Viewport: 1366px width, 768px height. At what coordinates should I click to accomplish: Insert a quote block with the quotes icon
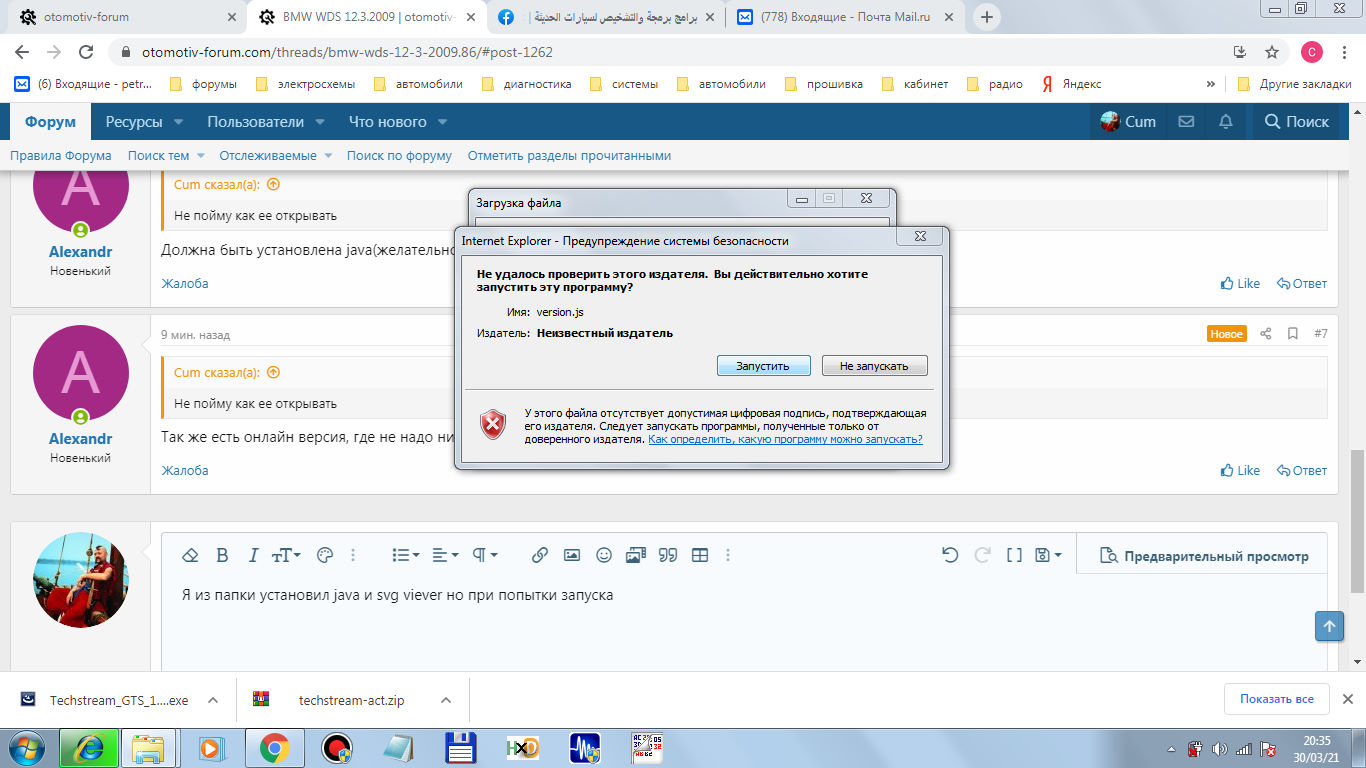point(668,555)
